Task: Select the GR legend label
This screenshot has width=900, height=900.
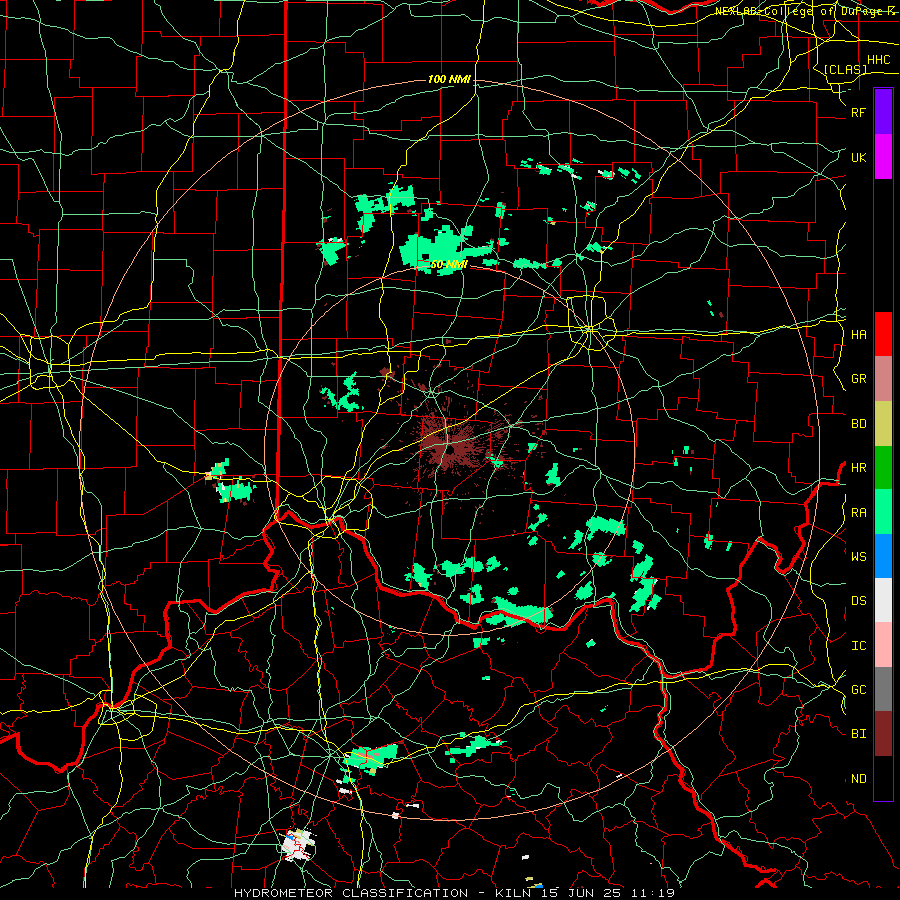Action: (858, 379)
